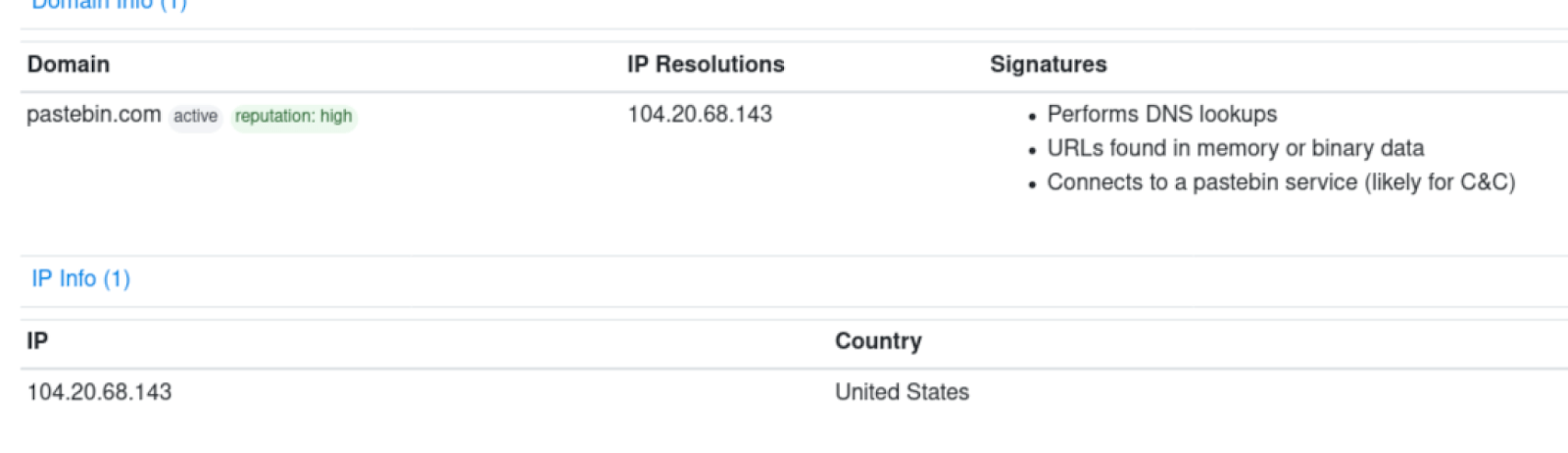The width and height of the screenshot is (1568, 453).
Task: Select the Signatures column header
Action: click(x=1048, y=65)
